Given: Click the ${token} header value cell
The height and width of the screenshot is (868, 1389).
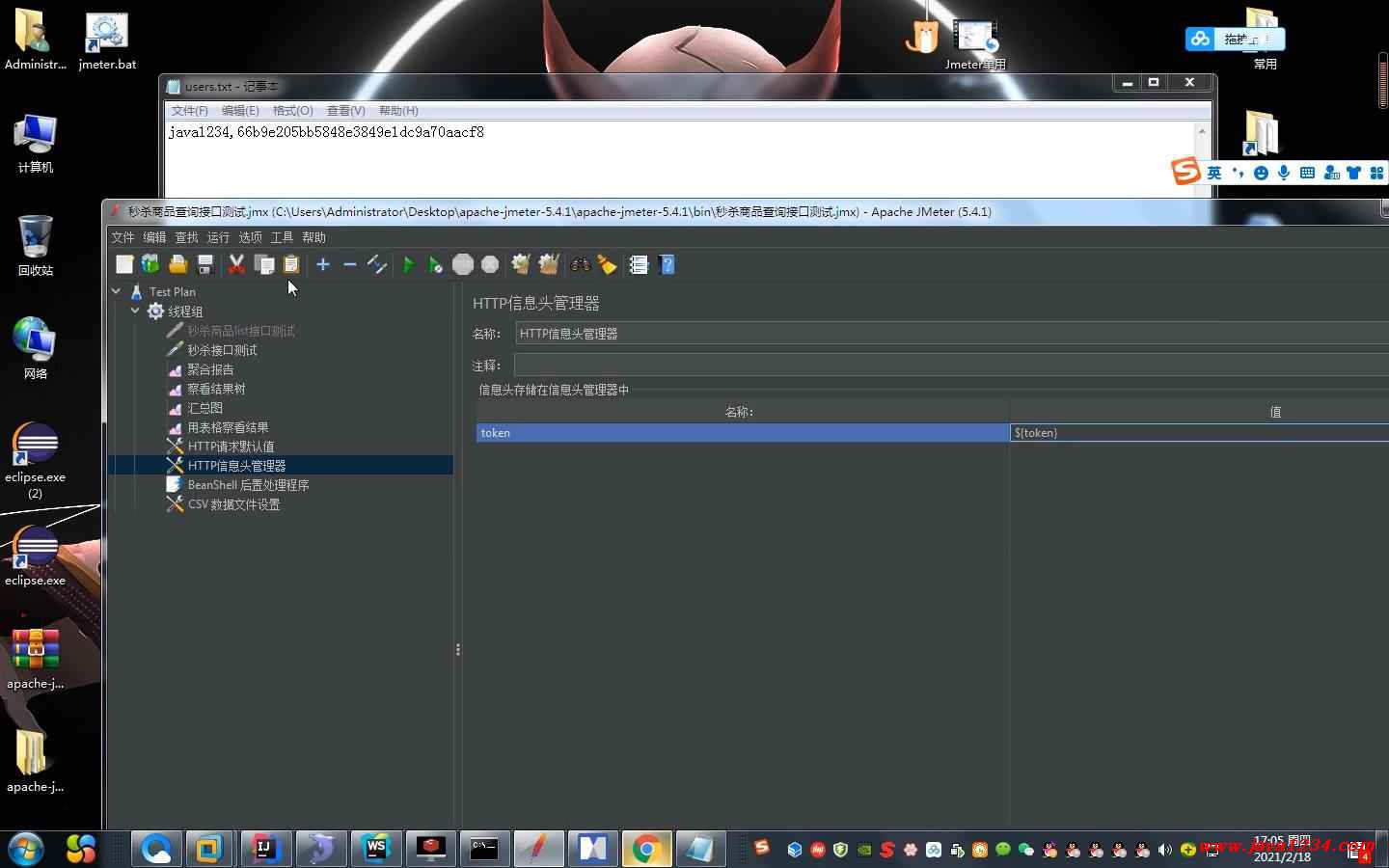Looking at the screenshot, I should point(1199,433).
